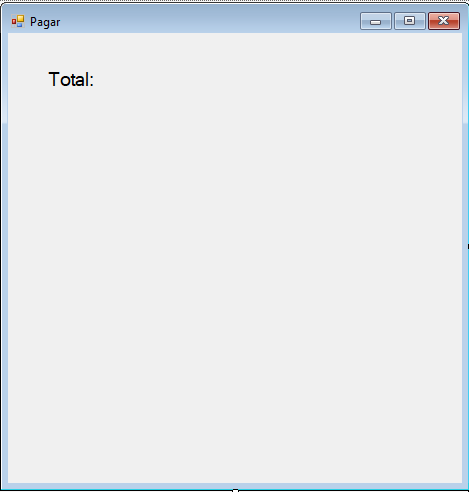Close the Pagar window
Image resolution: width=472 pixels, height=492 pixels.
pyautogui.click(x=444, y=21)
